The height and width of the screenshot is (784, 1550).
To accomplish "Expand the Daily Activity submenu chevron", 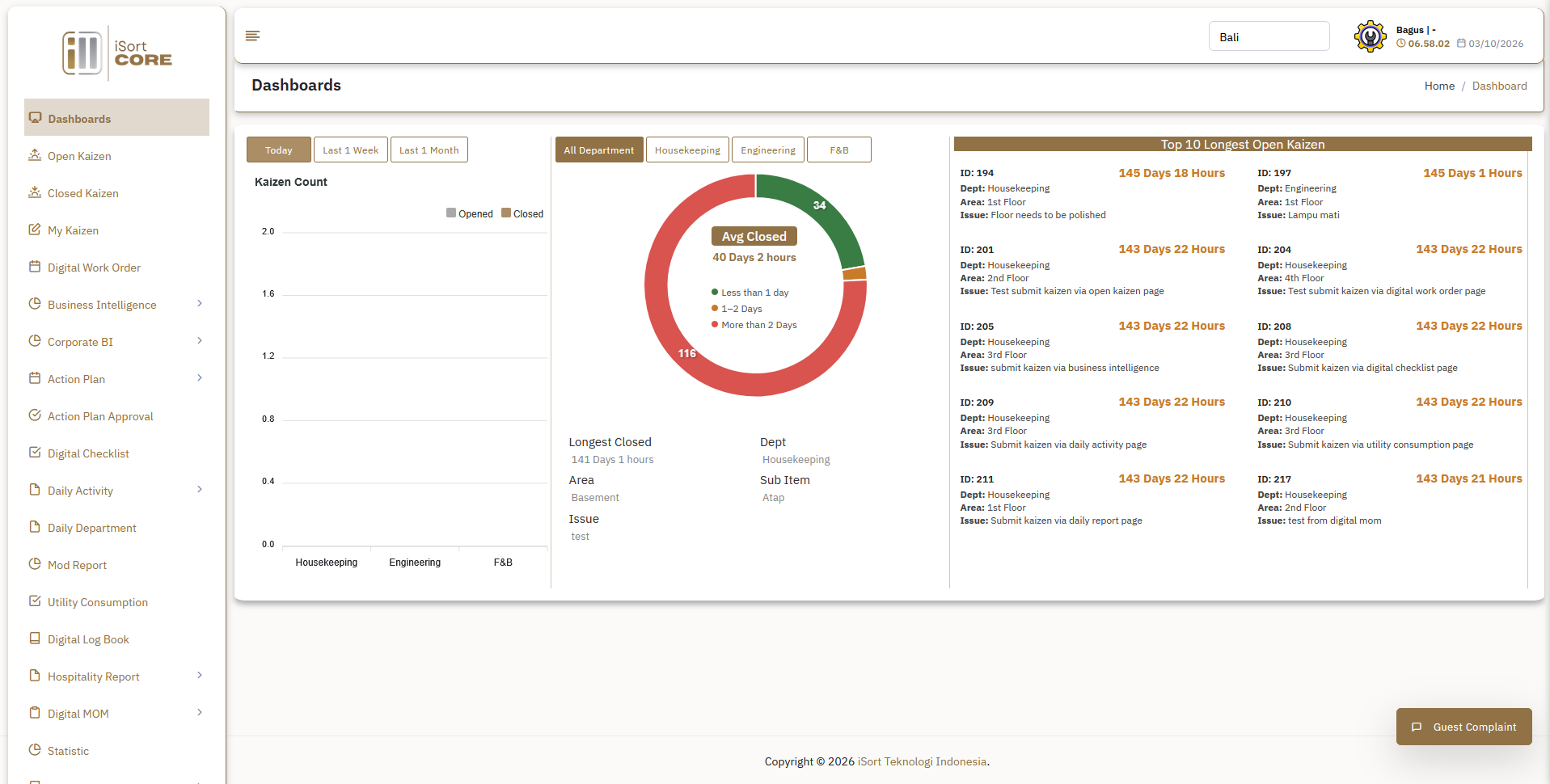I will click(x=200, y=490).
